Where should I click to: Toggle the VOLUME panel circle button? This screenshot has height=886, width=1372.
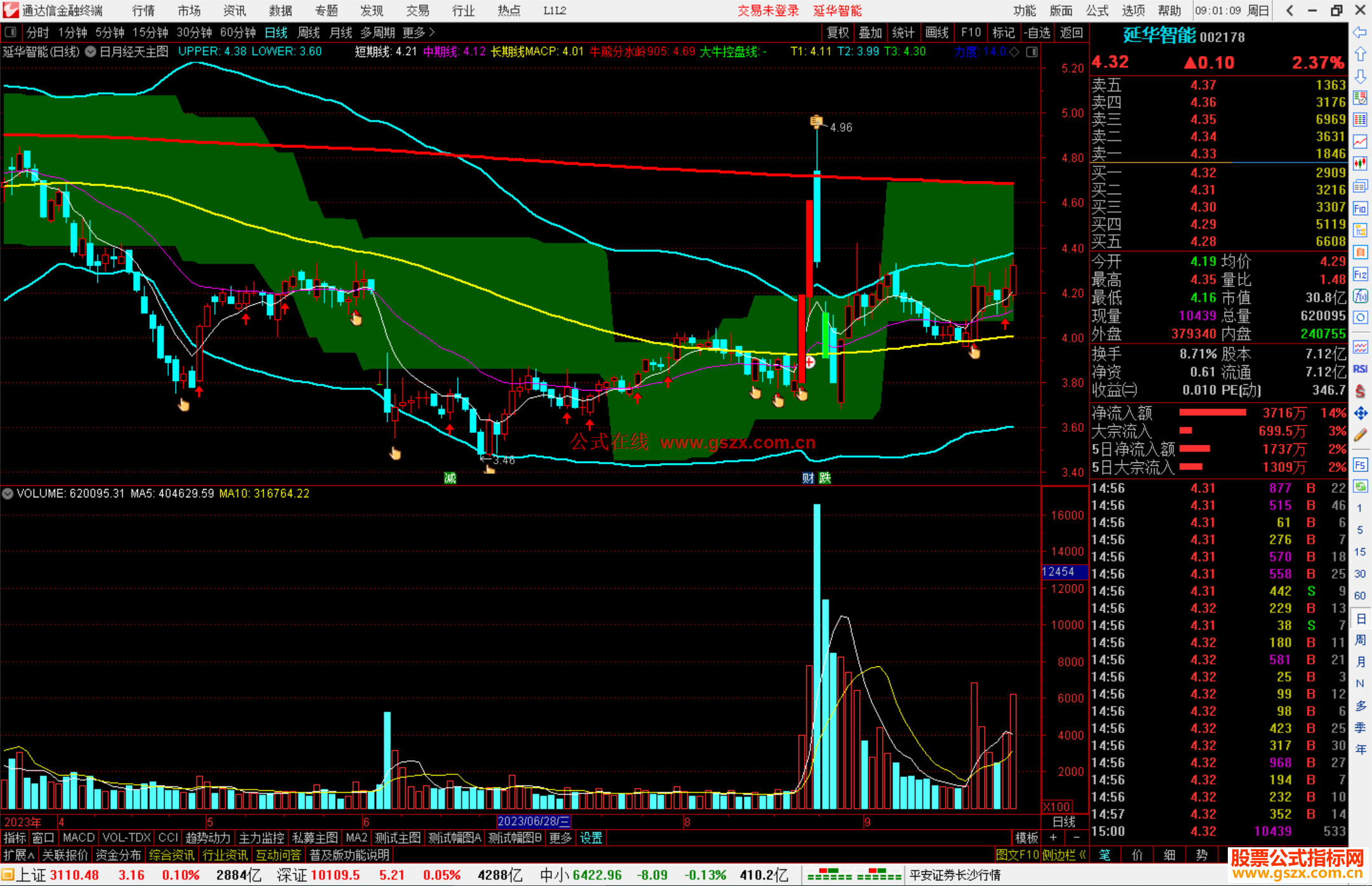pos(8,493)
